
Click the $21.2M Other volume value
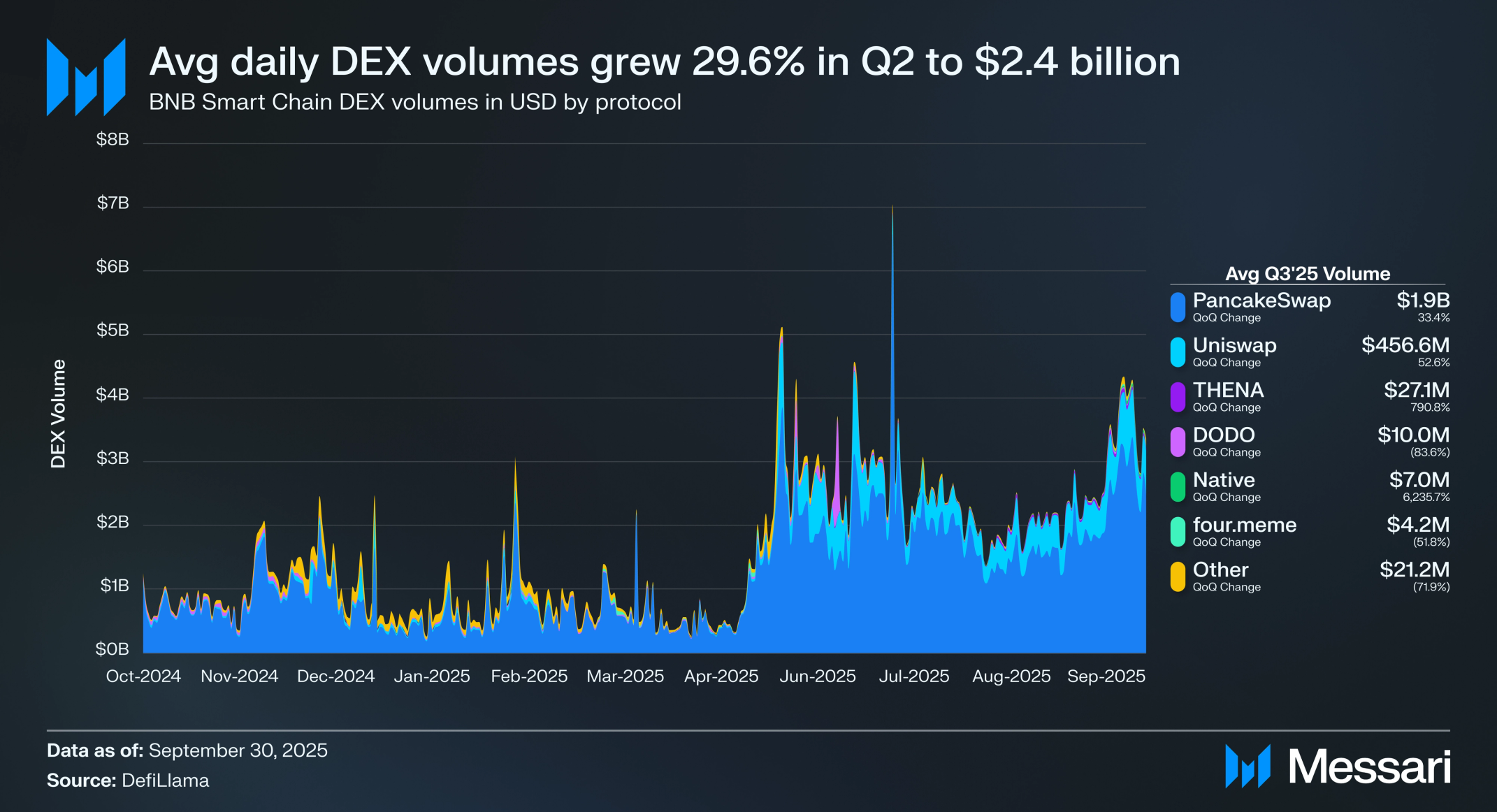coord(1414,570)
